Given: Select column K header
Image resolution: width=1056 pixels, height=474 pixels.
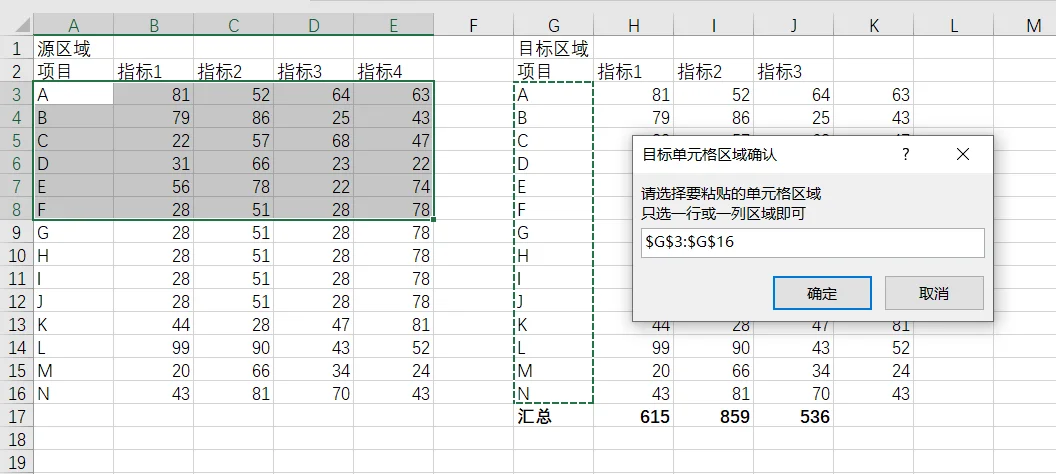Looking at the screenshot, I should [874, 26].
